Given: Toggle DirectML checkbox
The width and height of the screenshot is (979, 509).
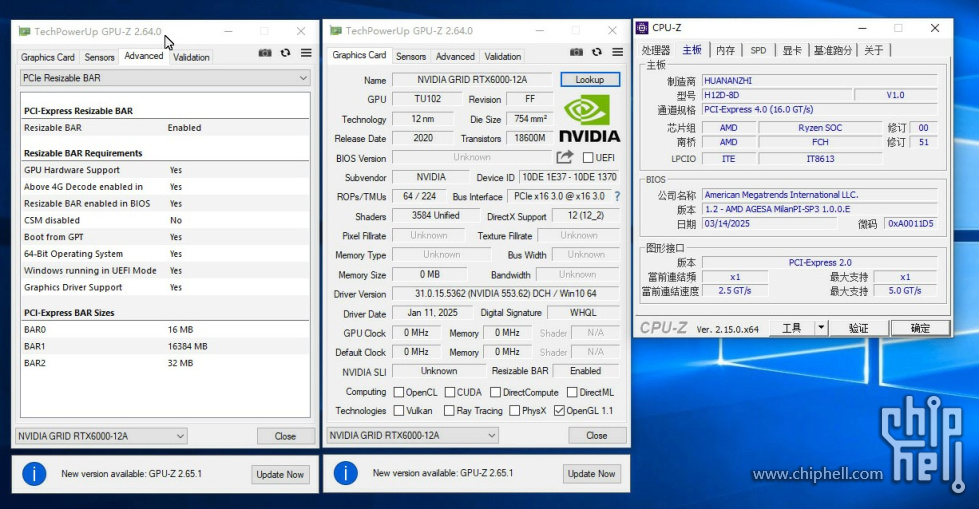Looking at the screenshot, I should (x=572, y=392).
